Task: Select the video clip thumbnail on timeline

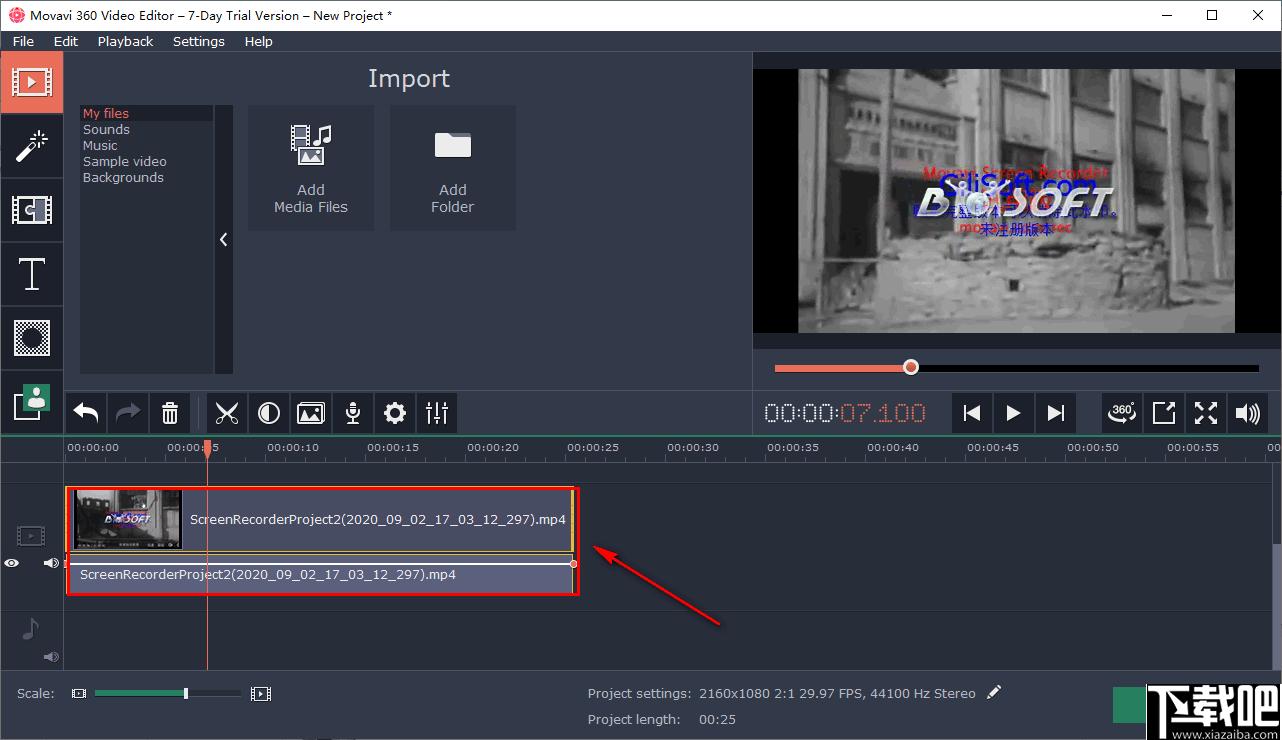Action: pos(128,519)
